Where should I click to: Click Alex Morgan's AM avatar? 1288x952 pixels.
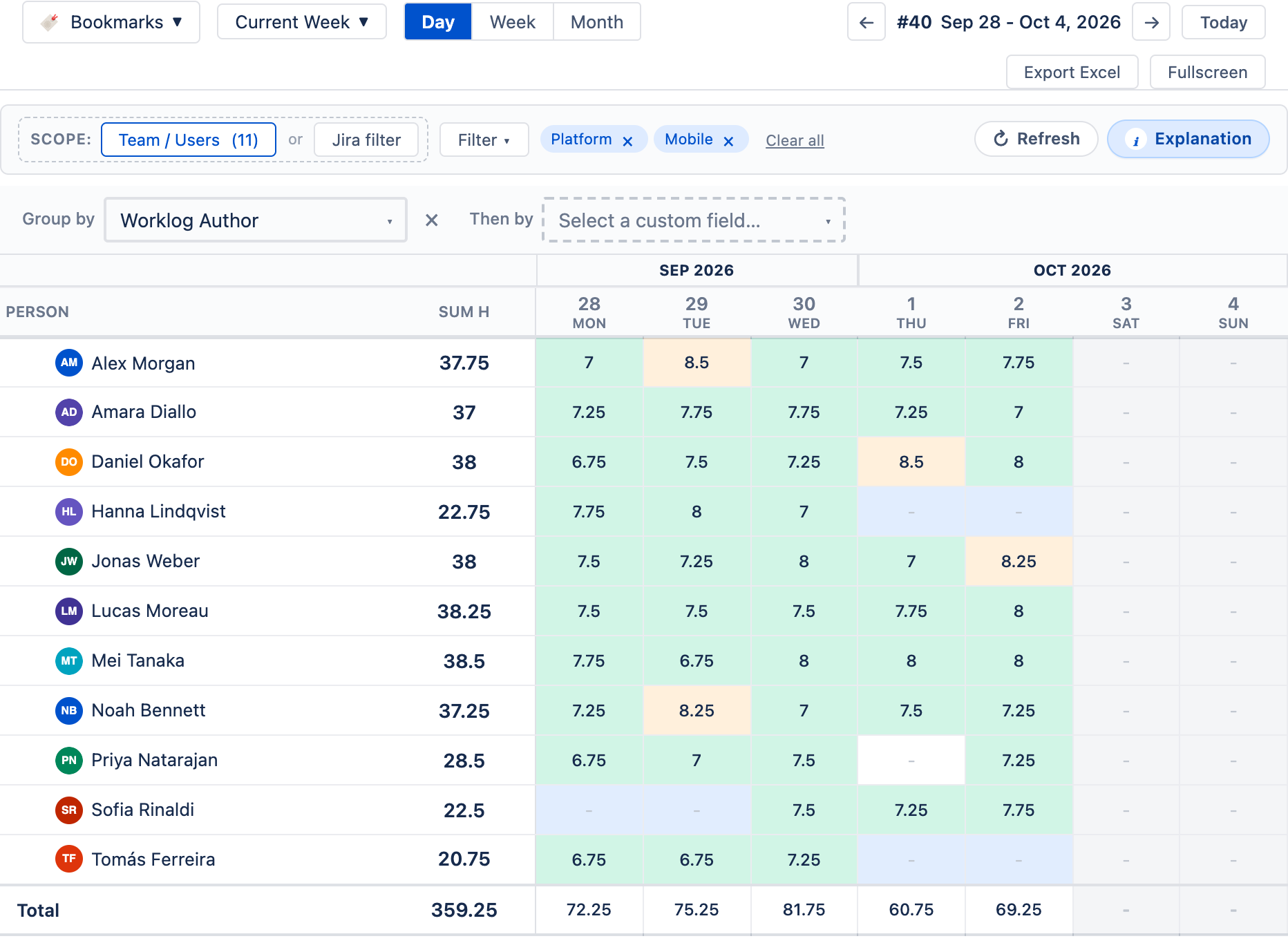pyautogui.click(x=69, y=363)
